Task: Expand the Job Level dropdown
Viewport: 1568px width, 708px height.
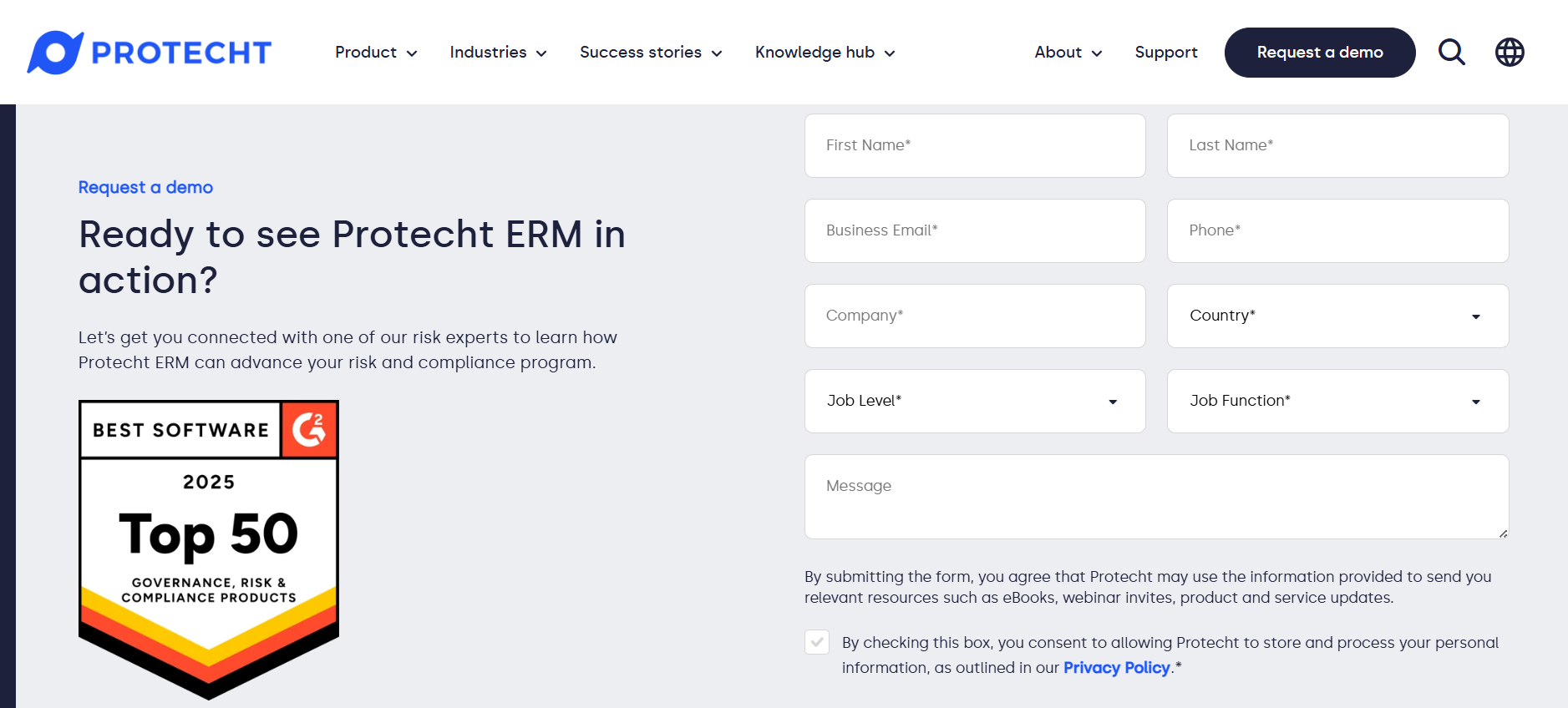Action: 975,401
